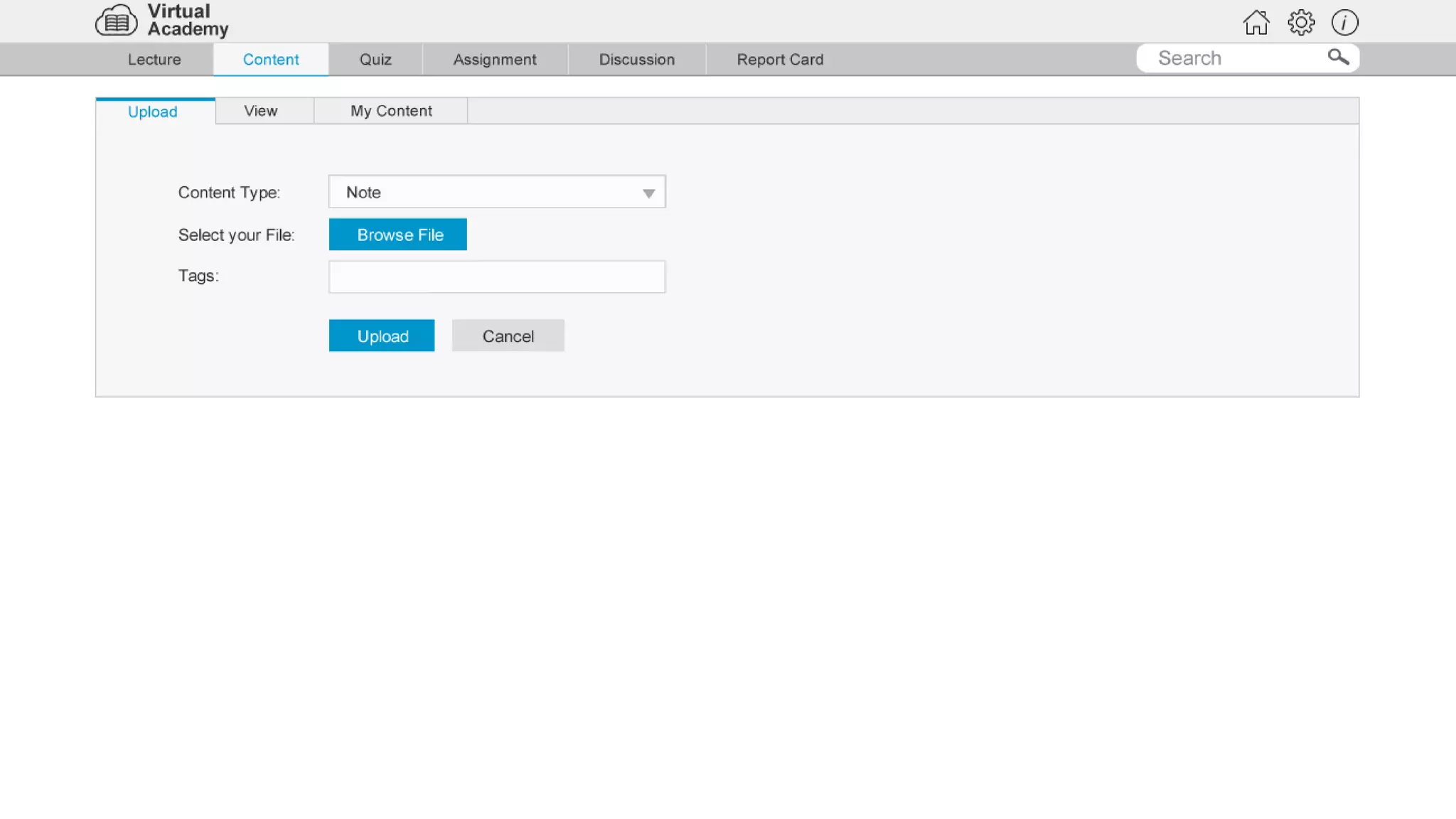Switch to the Lecture tab
Viewport: 1456px width, 819px height.
[x=154, y=60]
